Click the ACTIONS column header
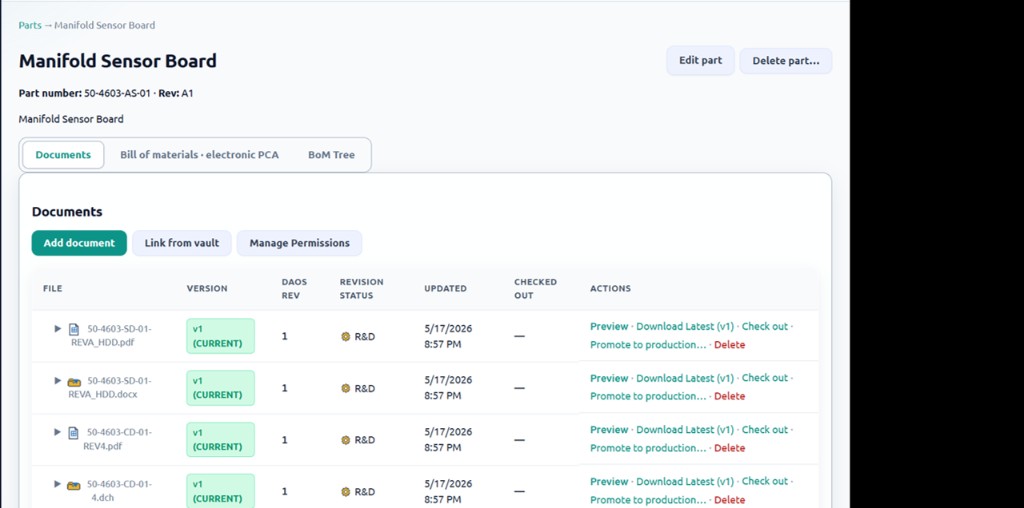1024x508 pixels. coord(611,288)
